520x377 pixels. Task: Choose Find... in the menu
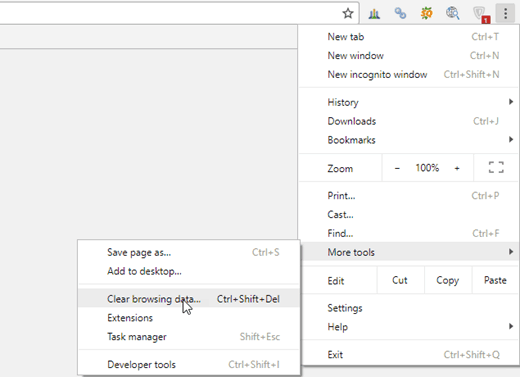click(x=409, y=233)
